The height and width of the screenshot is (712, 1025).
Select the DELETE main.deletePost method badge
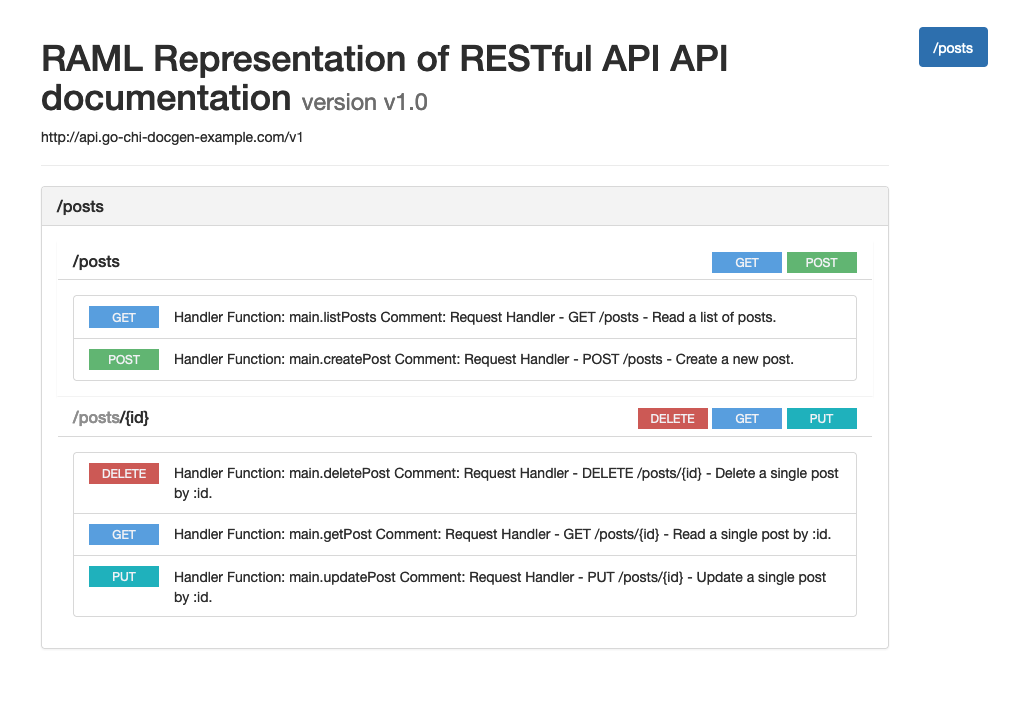[x=124, y=473]
